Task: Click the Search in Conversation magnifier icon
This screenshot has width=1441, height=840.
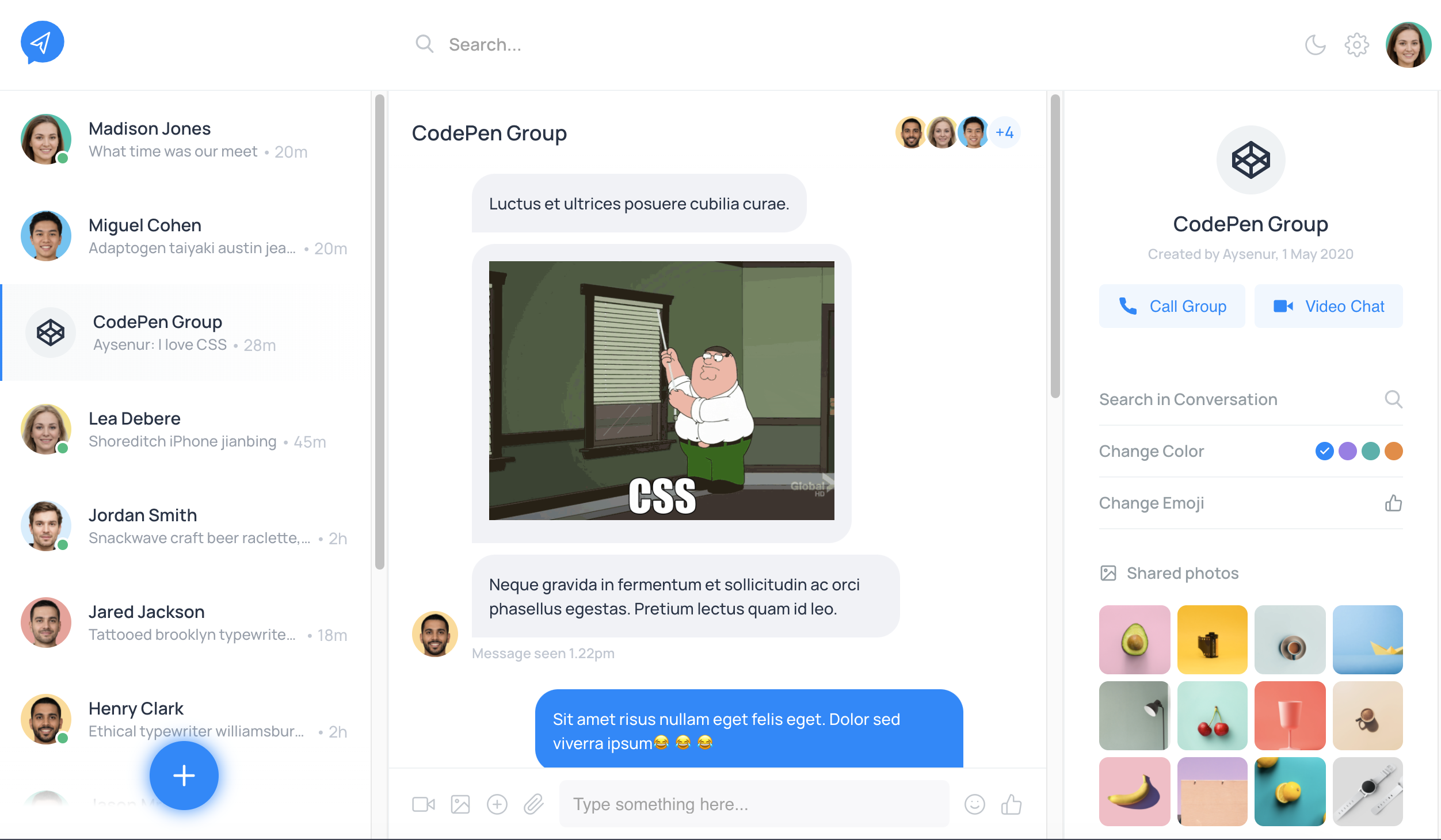Action: [1393, 399]
